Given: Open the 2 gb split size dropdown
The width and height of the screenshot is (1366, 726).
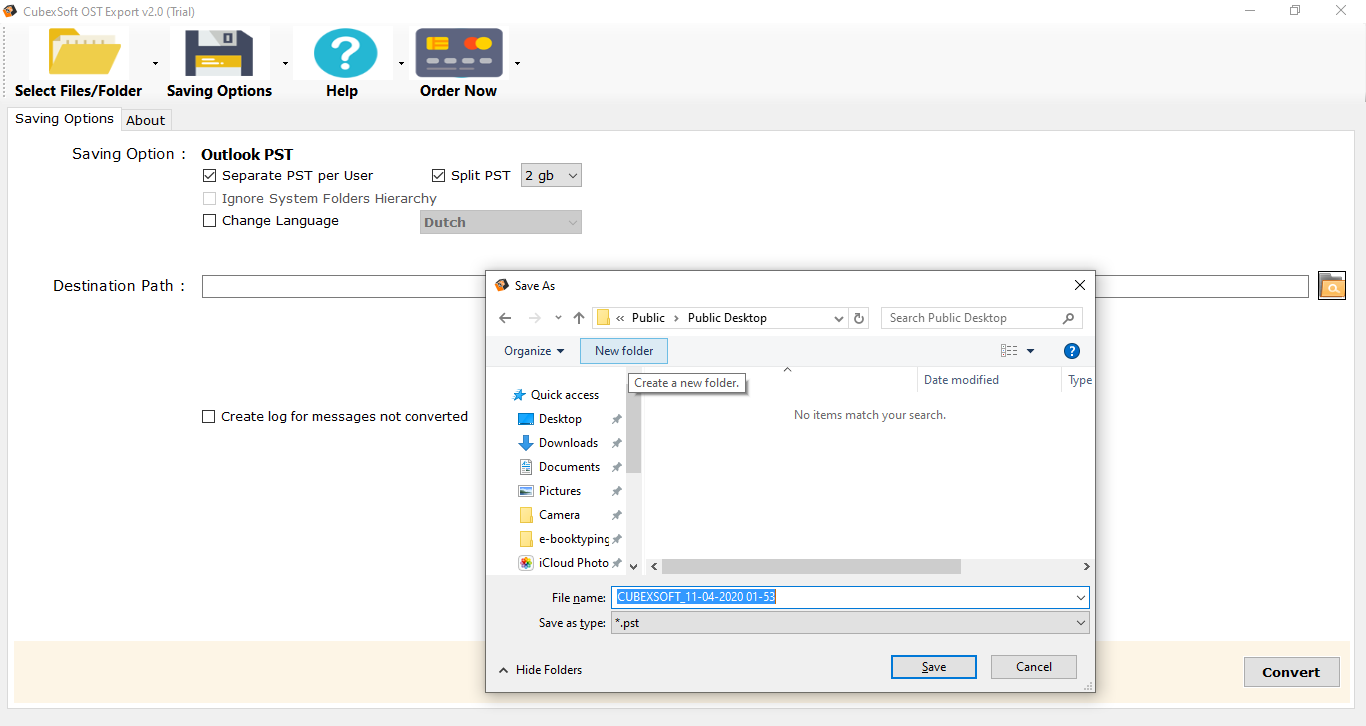Looking at the screenshot, I should 551,176.
